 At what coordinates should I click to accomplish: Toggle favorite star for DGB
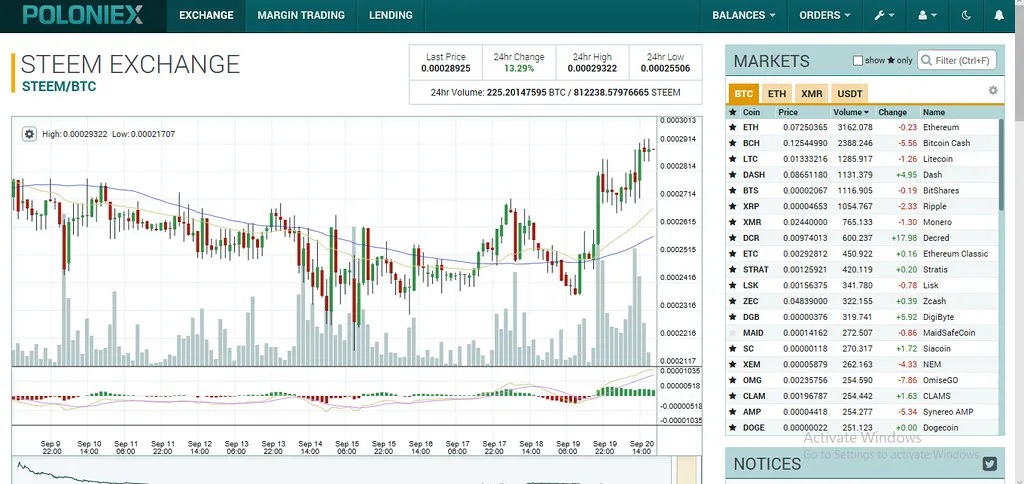coord(732,317)
